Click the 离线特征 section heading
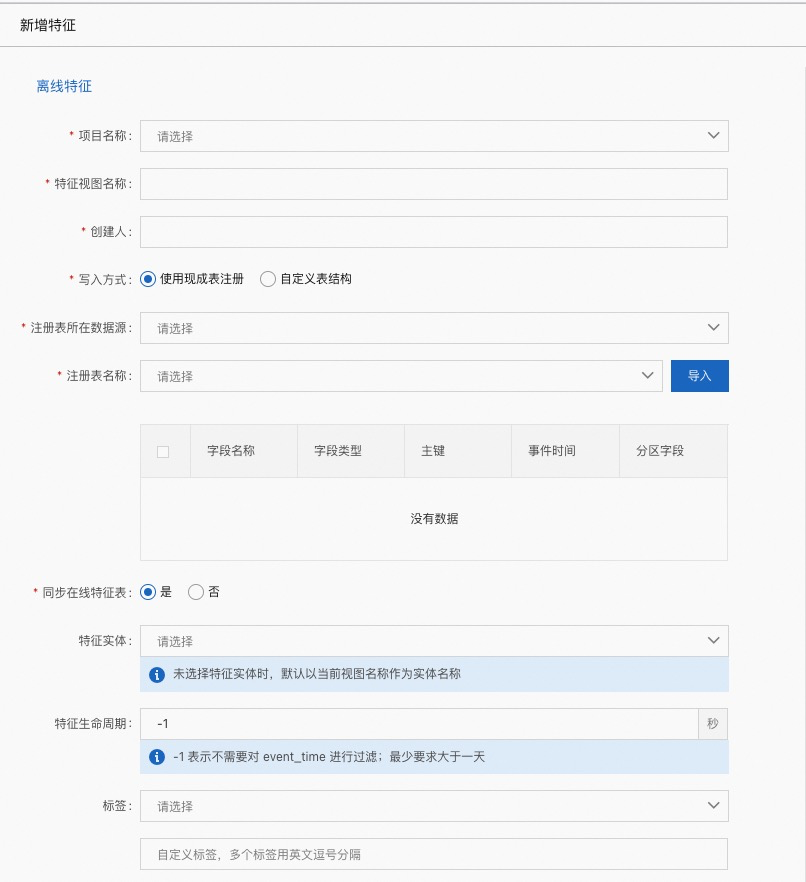Viewport: 806px width, 882px height. tap(64, 86)
